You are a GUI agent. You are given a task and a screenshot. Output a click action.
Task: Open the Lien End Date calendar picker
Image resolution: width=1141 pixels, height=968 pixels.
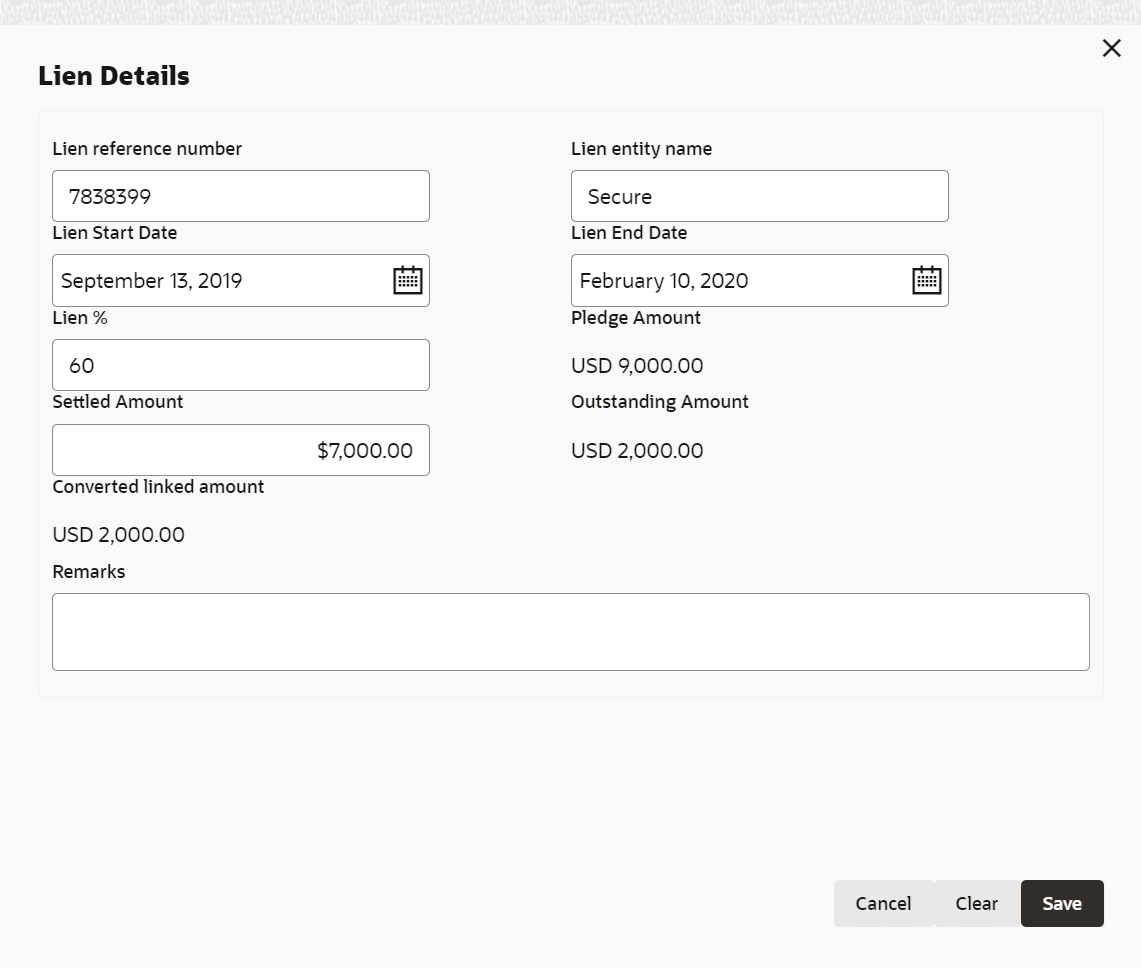(x=927, y=280)
